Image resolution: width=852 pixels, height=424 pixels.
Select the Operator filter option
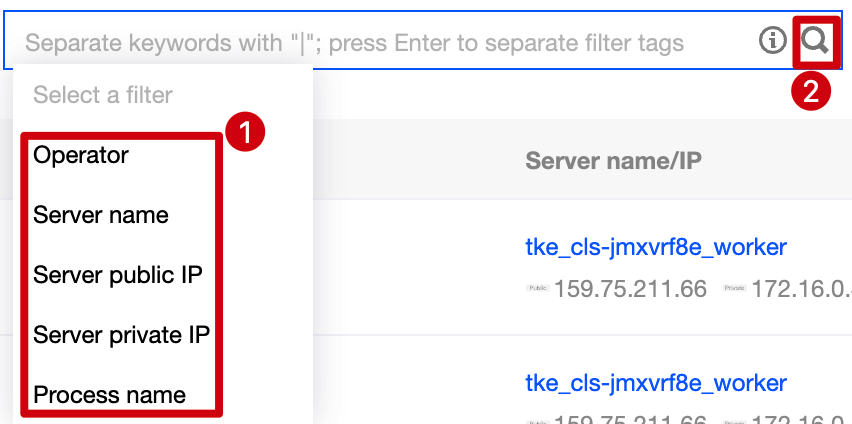click(x=81, y=155)
